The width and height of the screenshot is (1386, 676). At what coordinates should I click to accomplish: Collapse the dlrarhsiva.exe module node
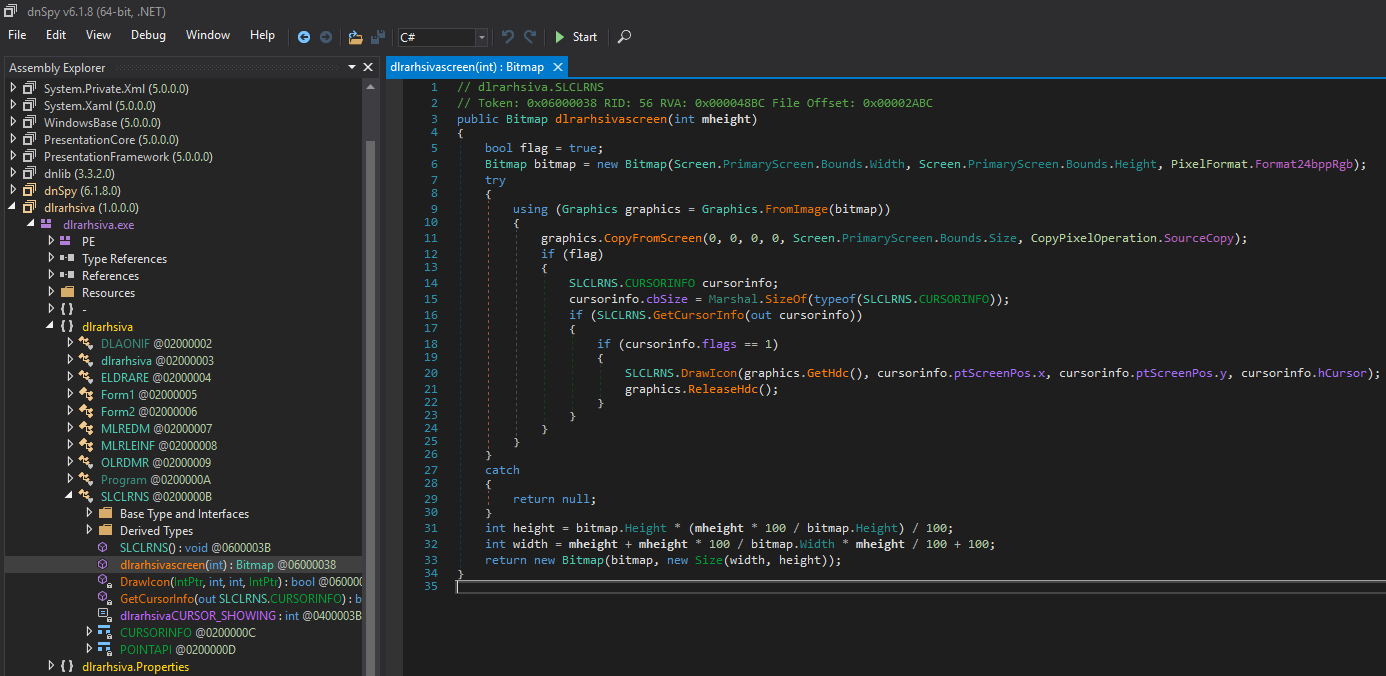point(32,225)
